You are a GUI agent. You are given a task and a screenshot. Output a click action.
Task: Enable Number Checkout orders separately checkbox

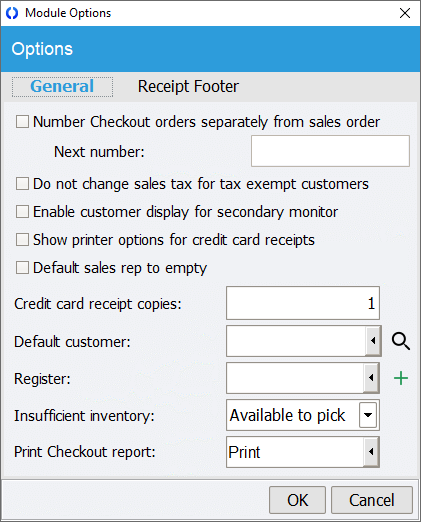[22, 122]
